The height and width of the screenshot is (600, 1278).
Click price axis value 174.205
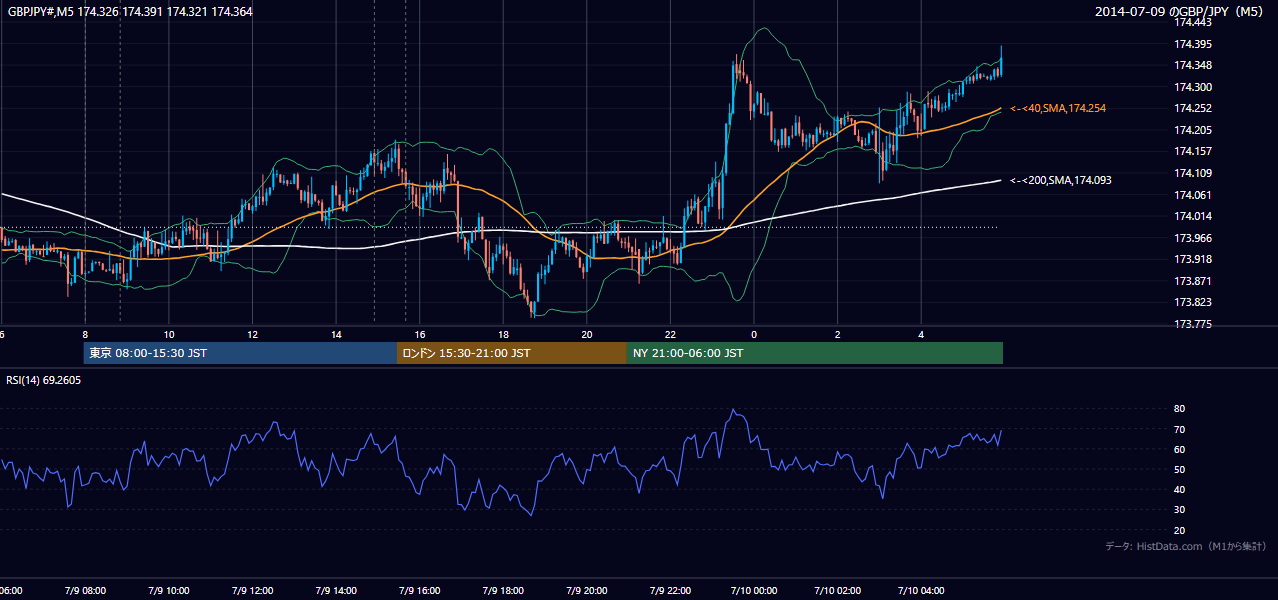pos(1193,130)
